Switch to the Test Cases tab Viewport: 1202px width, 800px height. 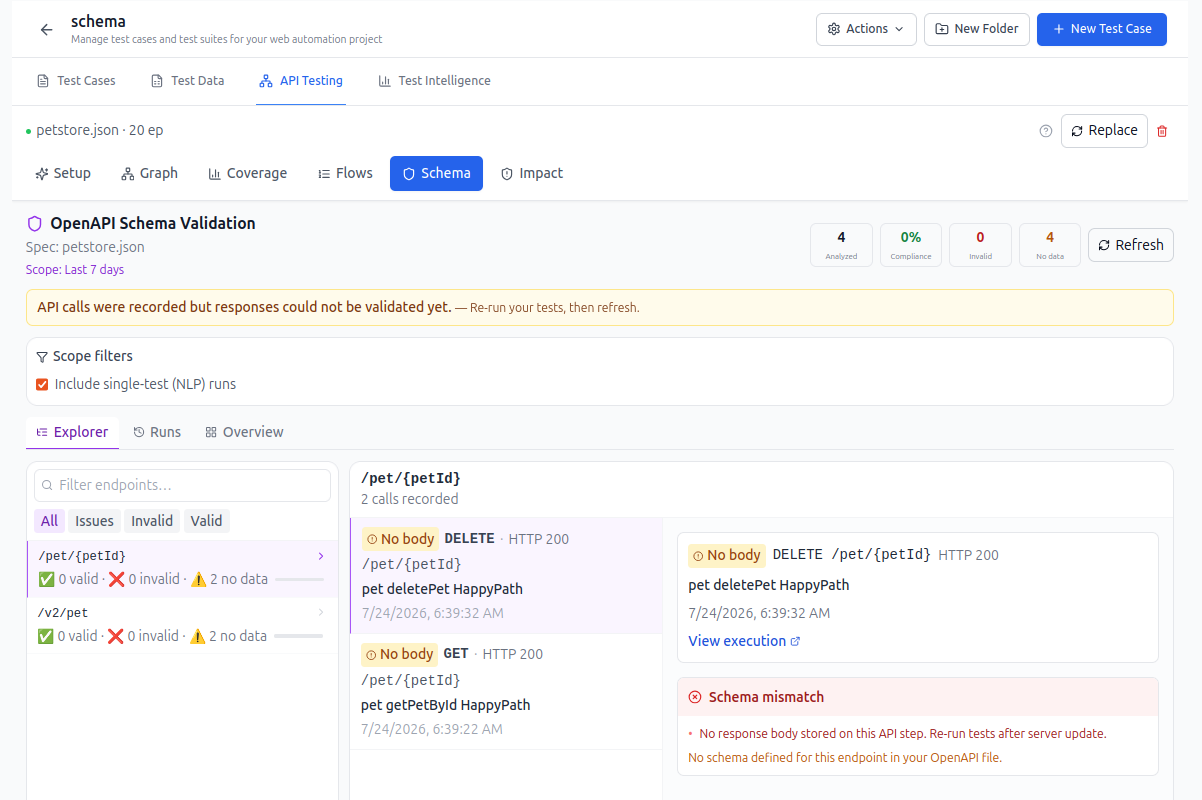(76, 81)
